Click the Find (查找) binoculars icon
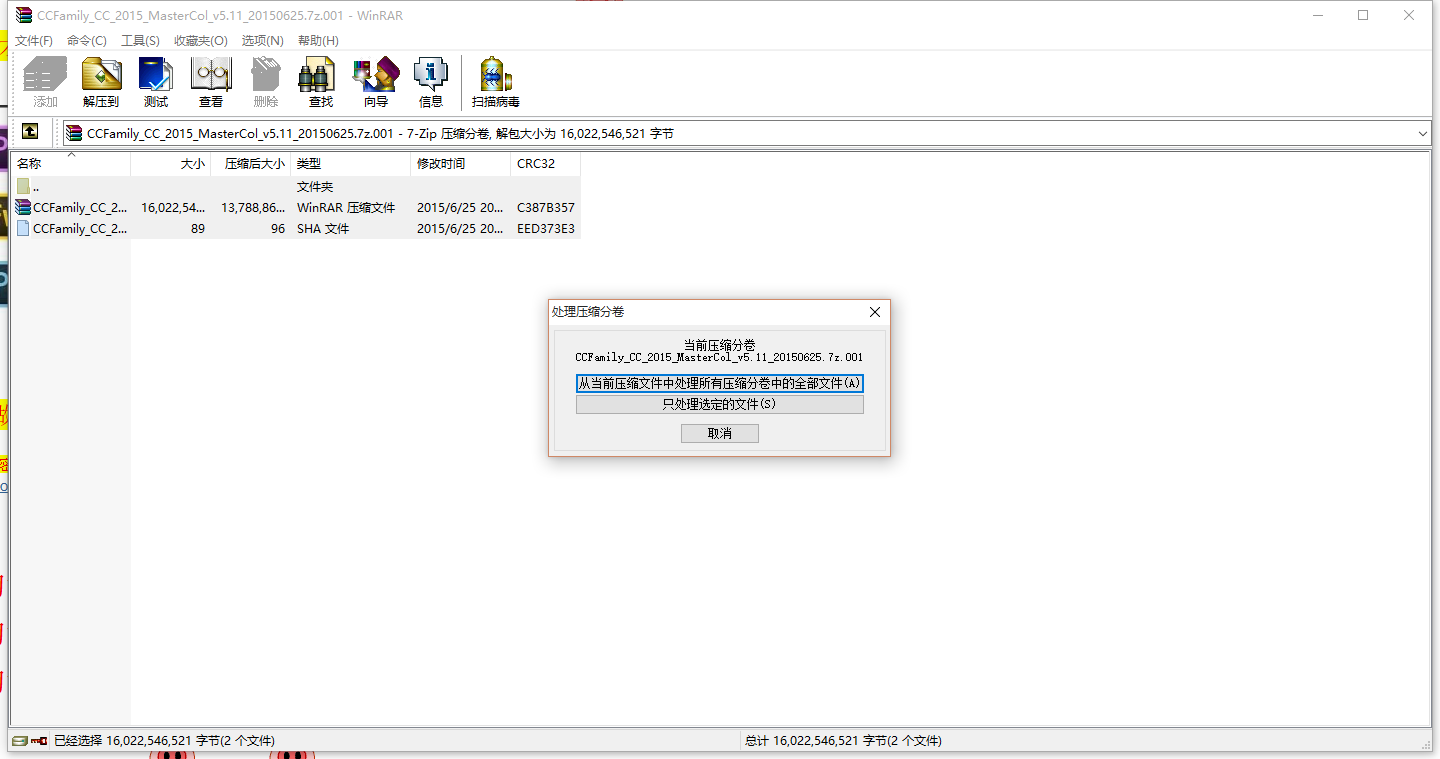This screenshot has height=759, width=1440. (320, 83)
